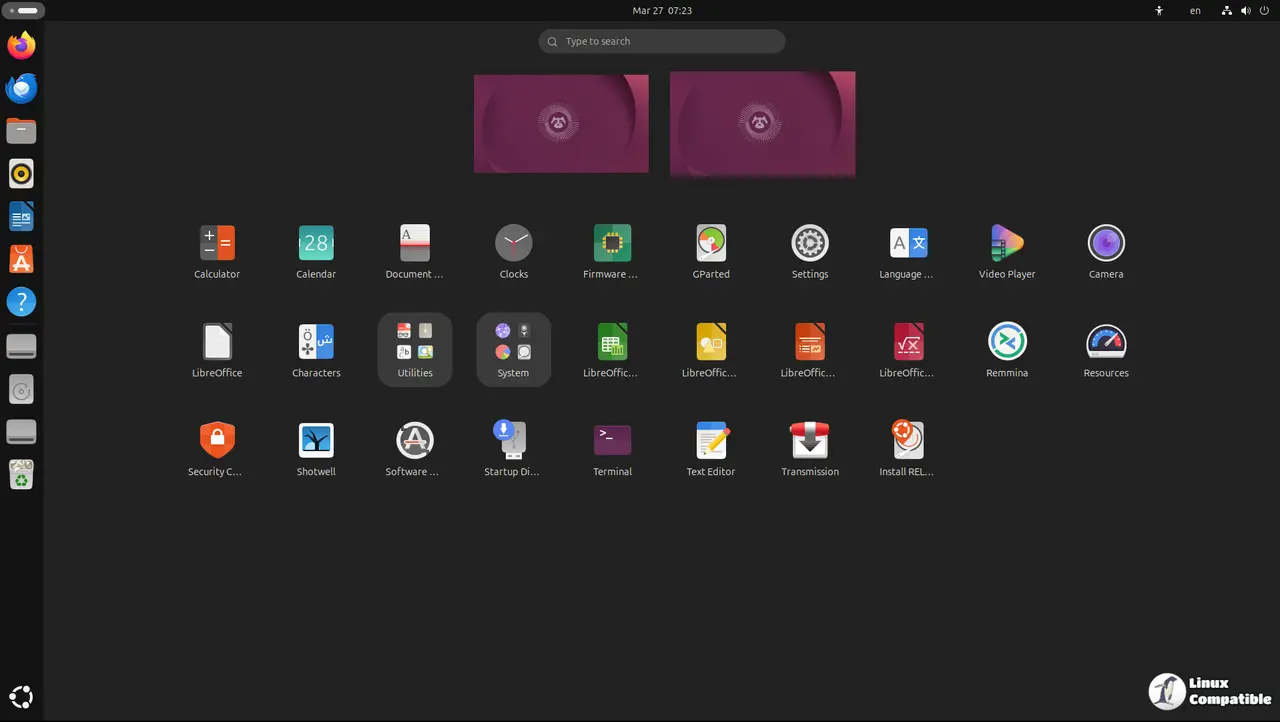The image size is (1280, 722).
Task: Launch the Remmina remote desktop client
Action: point(1007,342)
